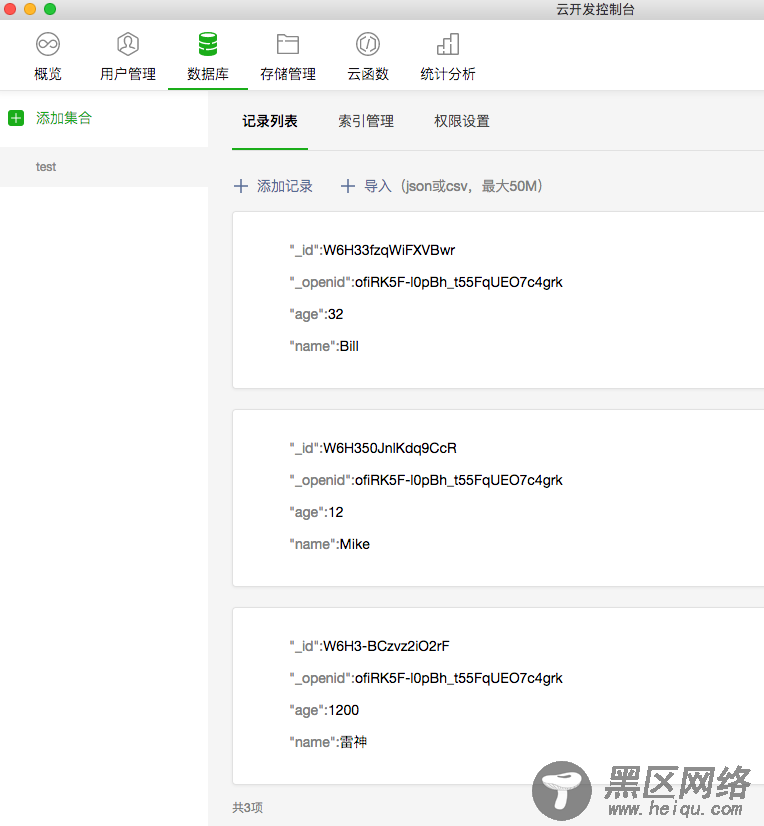Click the plus icon beside 导入

tap(348, 186)
